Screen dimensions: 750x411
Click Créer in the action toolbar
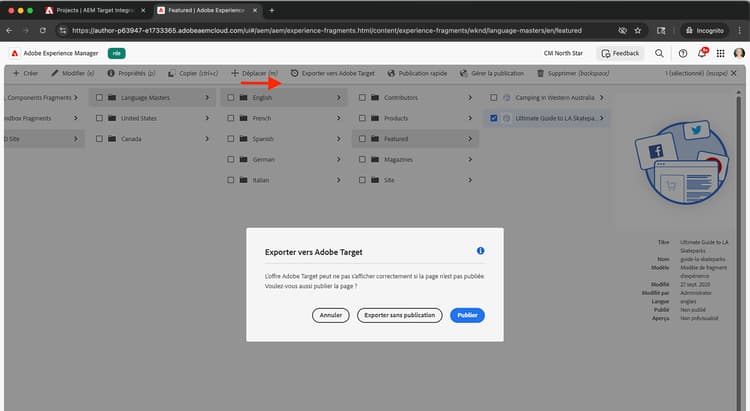click(x=25, y=73)
